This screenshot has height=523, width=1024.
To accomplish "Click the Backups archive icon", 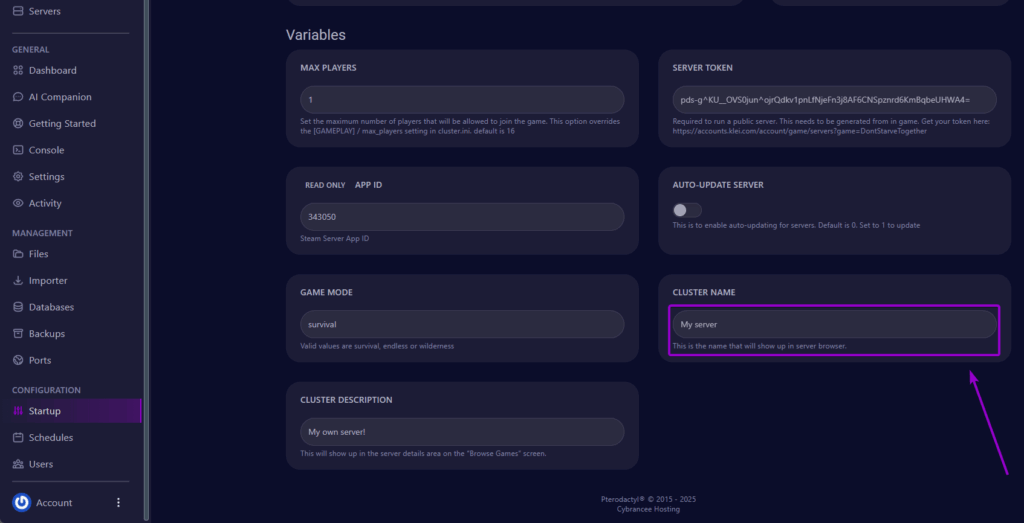I will pyautogui.click(x=18, y=334).
